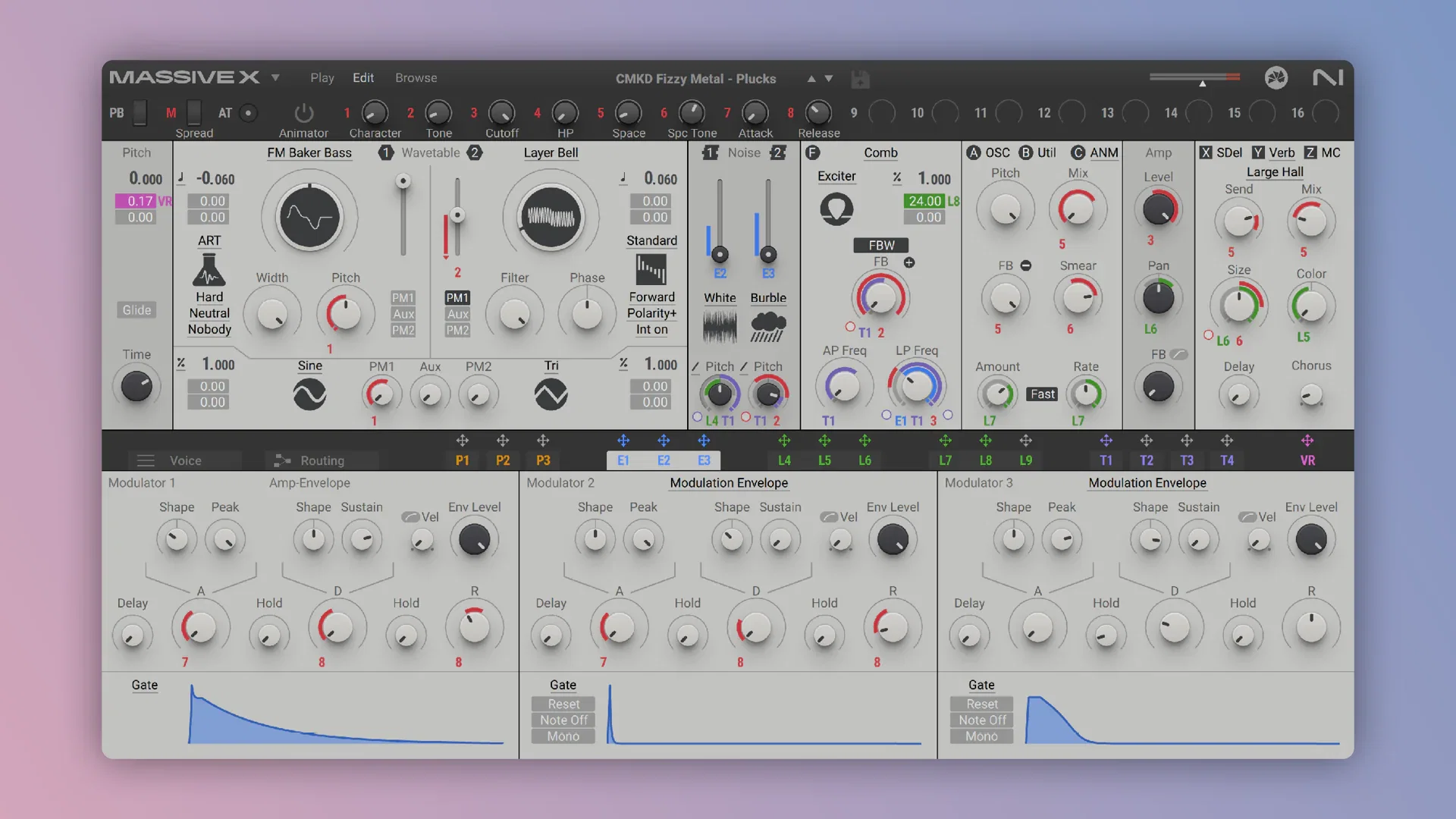The height and width of the screenshot is (819, 1456).
Task: Click the circular settings icon near NI logo
Action: 1276,77
